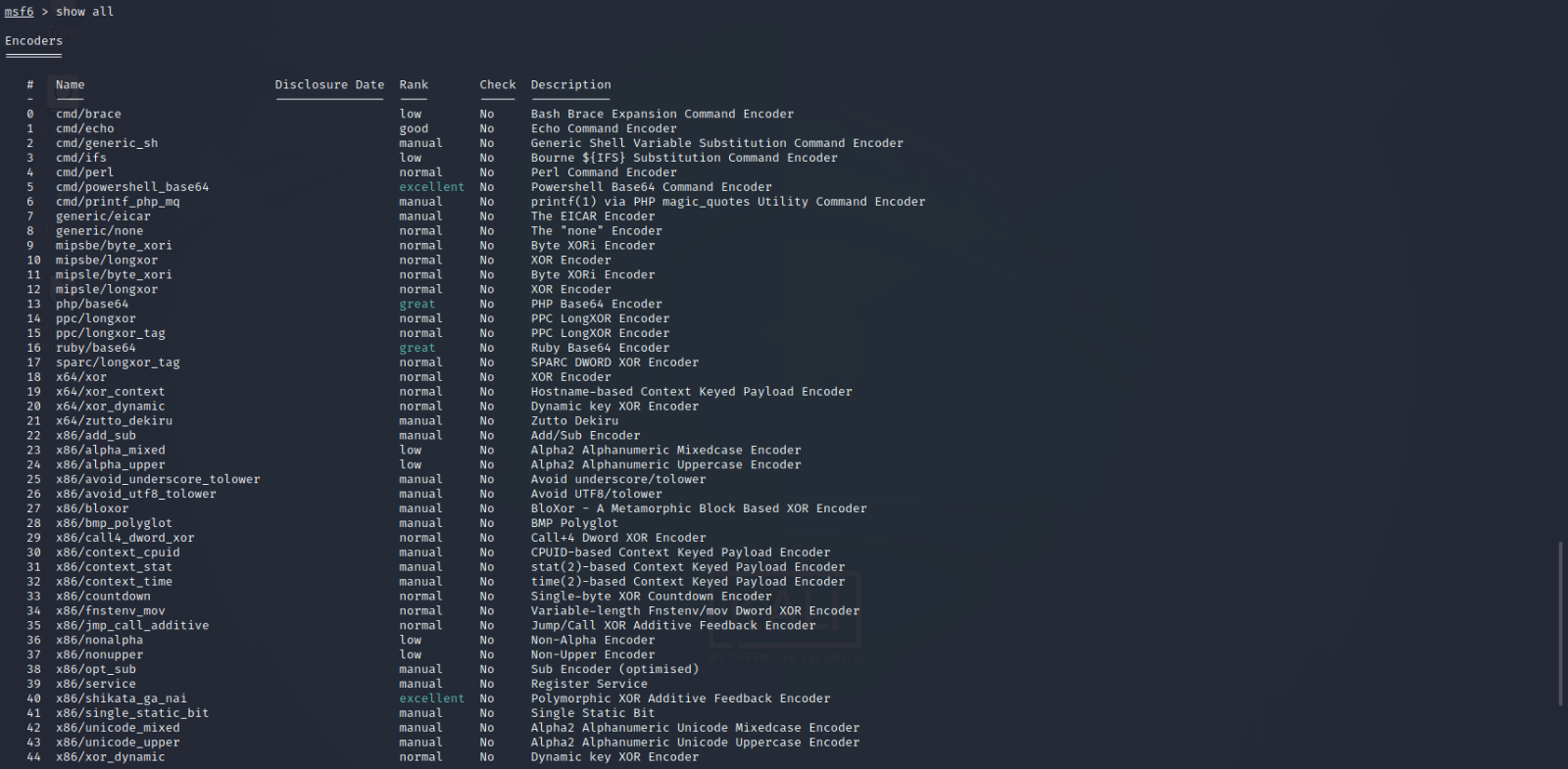Click the terminal vertical scrollbar

[1560, 622]
